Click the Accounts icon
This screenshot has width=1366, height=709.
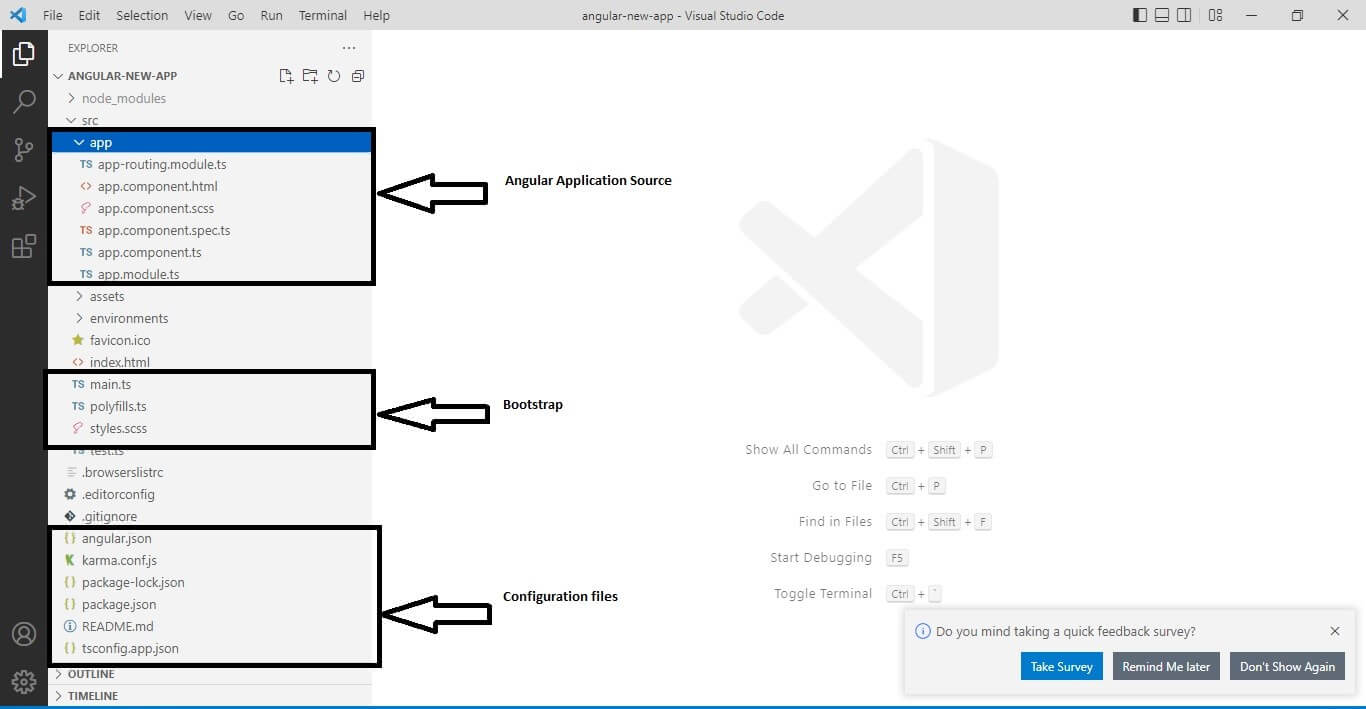coord(24,634)
